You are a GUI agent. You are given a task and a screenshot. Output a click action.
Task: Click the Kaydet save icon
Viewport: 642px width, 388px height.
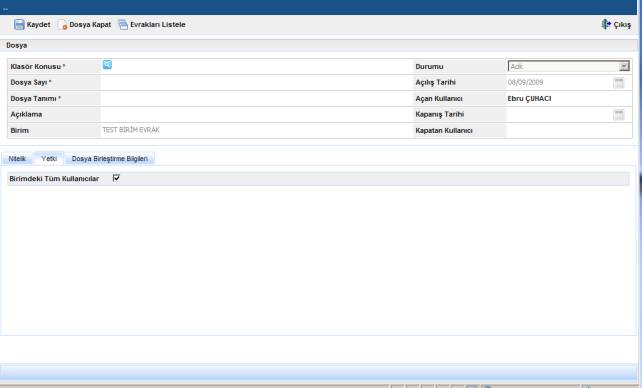coord(19,25)
